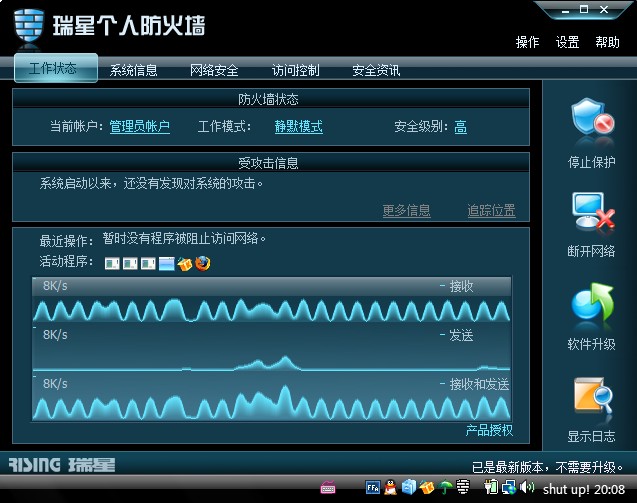Open Rising firewall white shield tray icon
The width and height of the screenshot is (637, 503).
click(463, 486)
